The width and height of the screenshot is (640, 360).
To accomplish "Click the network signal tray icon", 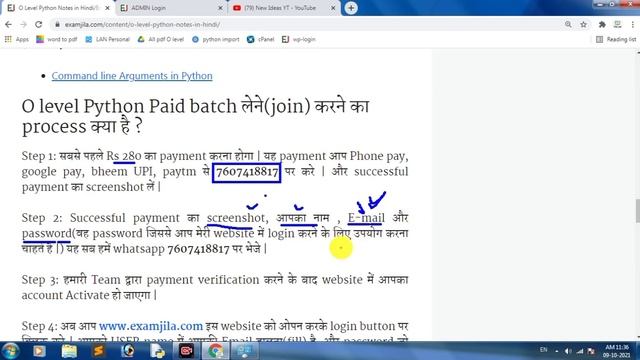I will pos(580,351).
